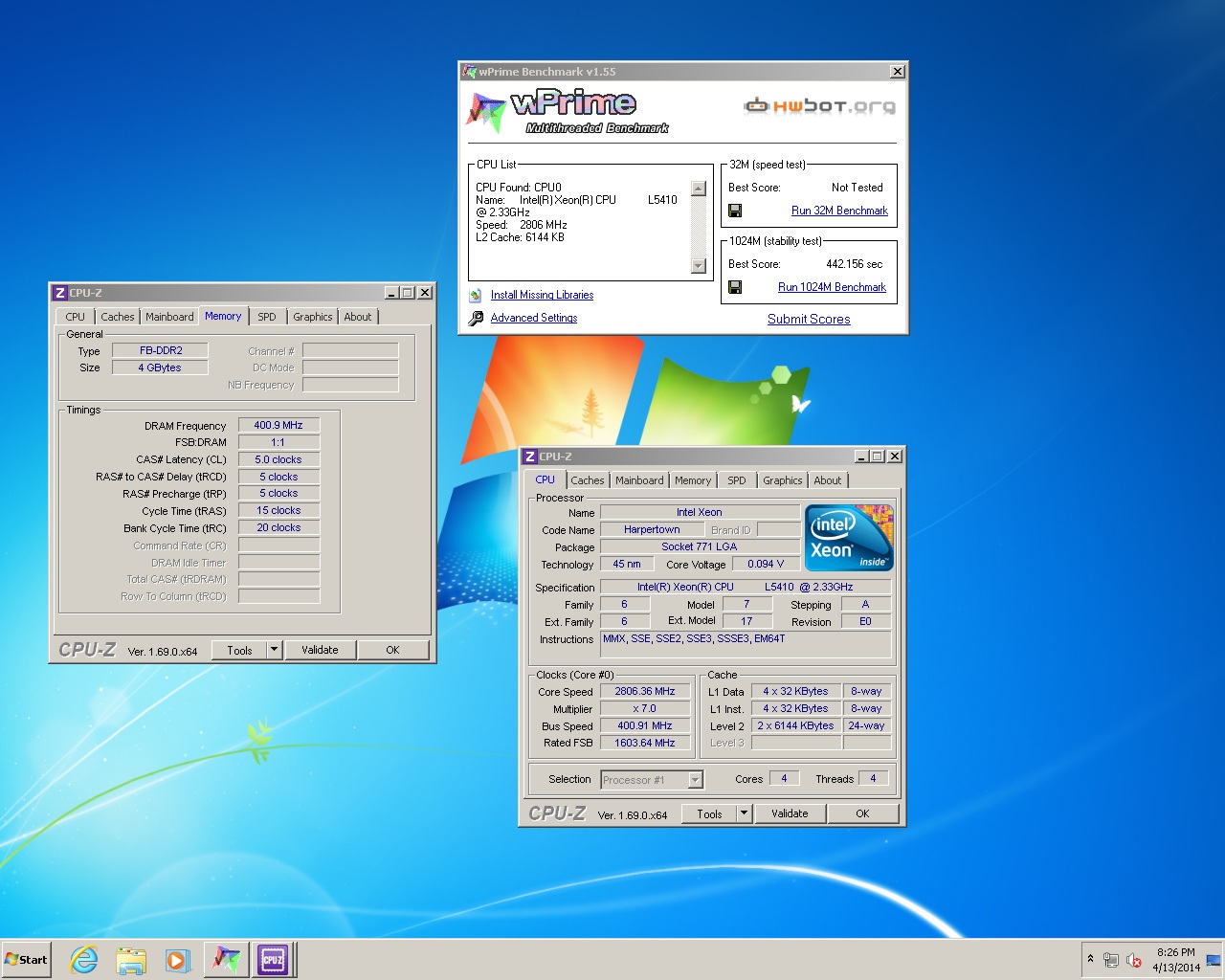Open Windows Explorer folder in taskbar

131,959
